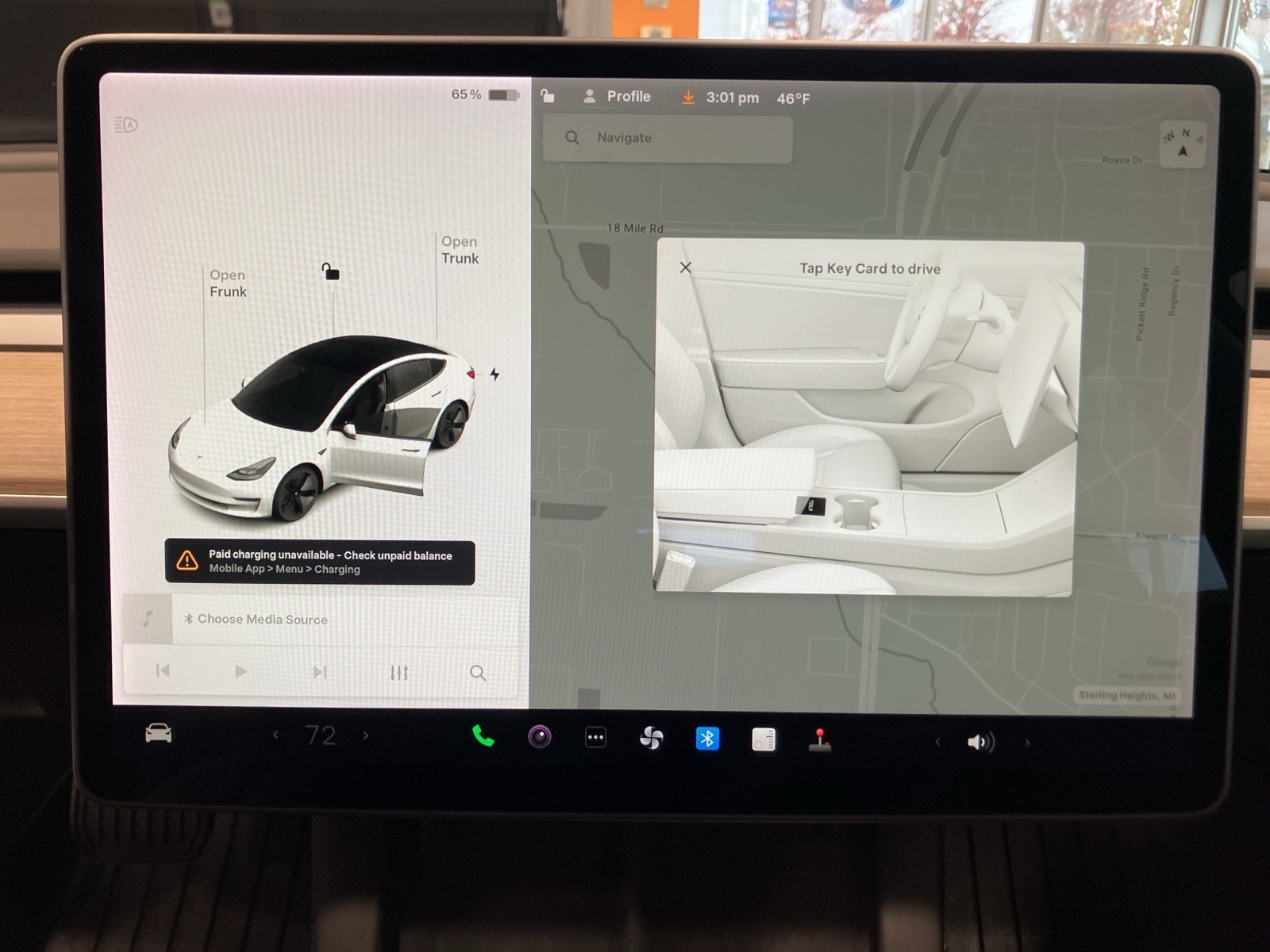Toggle the auto headlights indicator
Image resolution: width=1270 pixels, height=952 pixels.
(x=126, y=125)
